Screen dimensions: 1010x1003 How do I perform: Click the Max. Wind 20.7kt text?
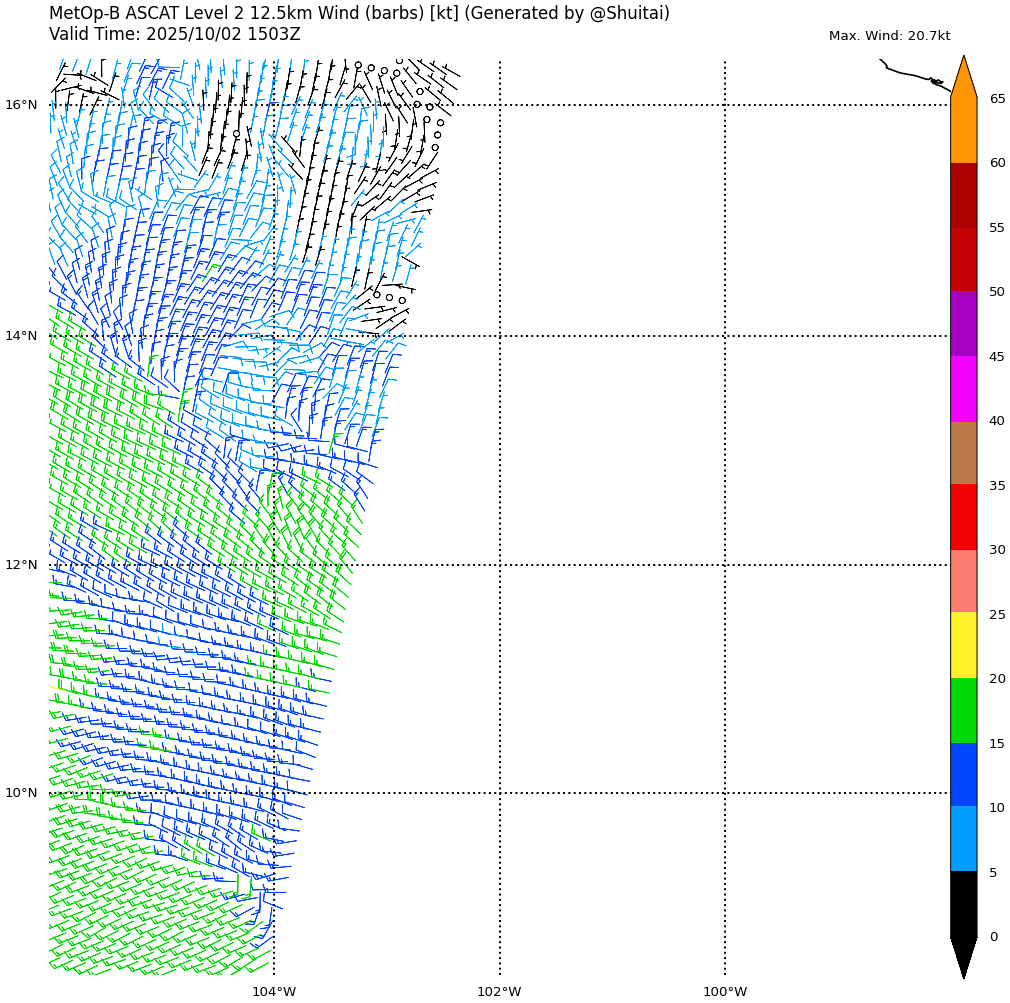[889, 36]
